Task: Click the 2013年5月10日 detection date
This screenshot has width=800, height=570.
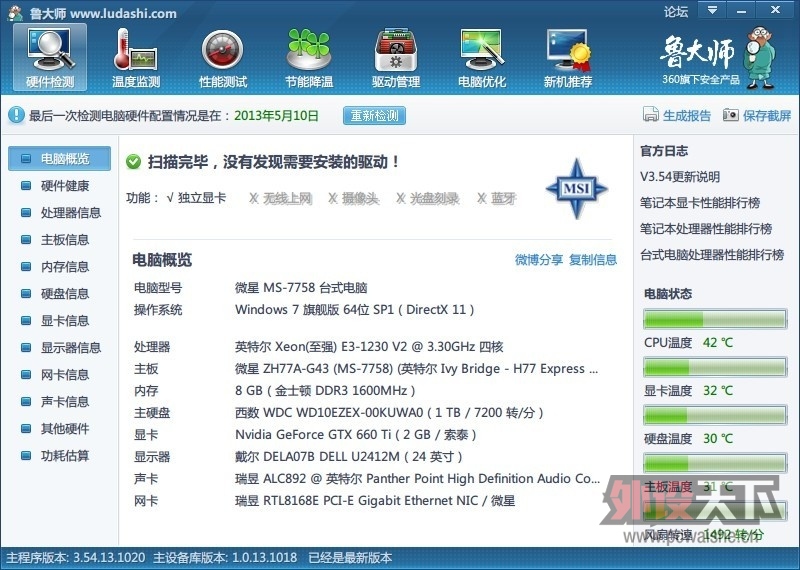Action: (x=276, y=115)
